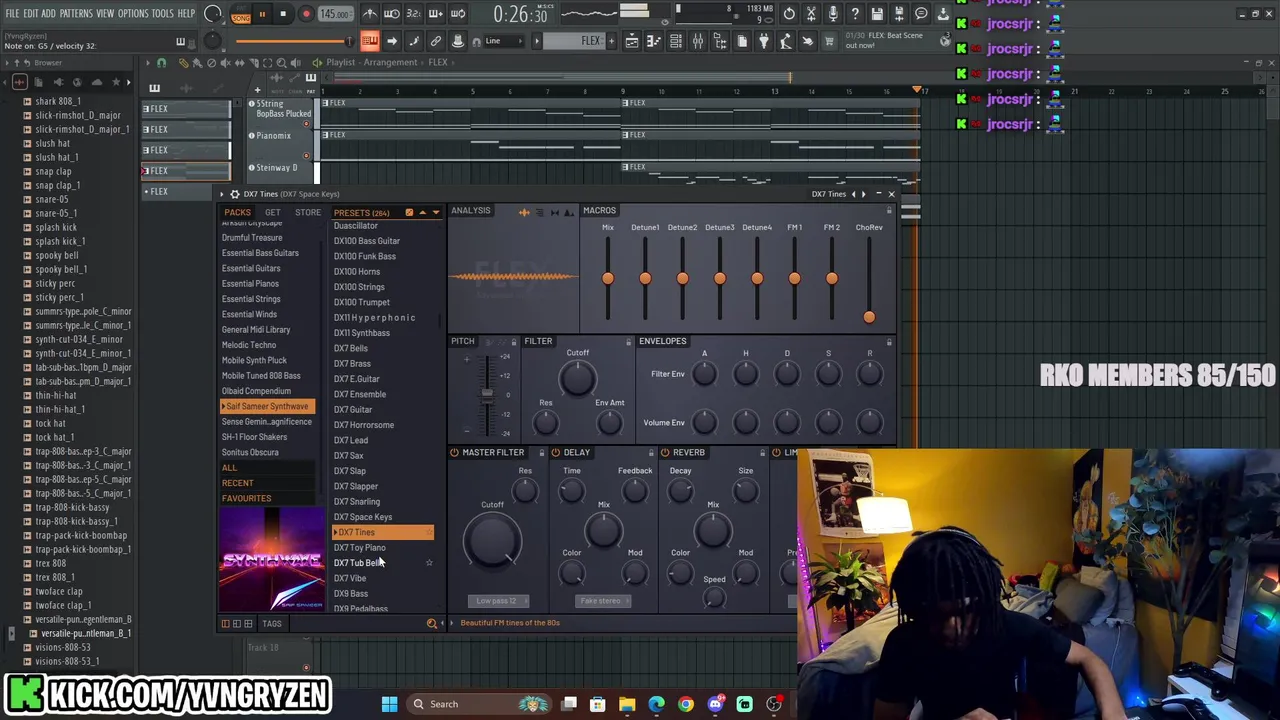
Task: Click next preset arrow in FLEX title bar
Action: [x=864, y=194]
